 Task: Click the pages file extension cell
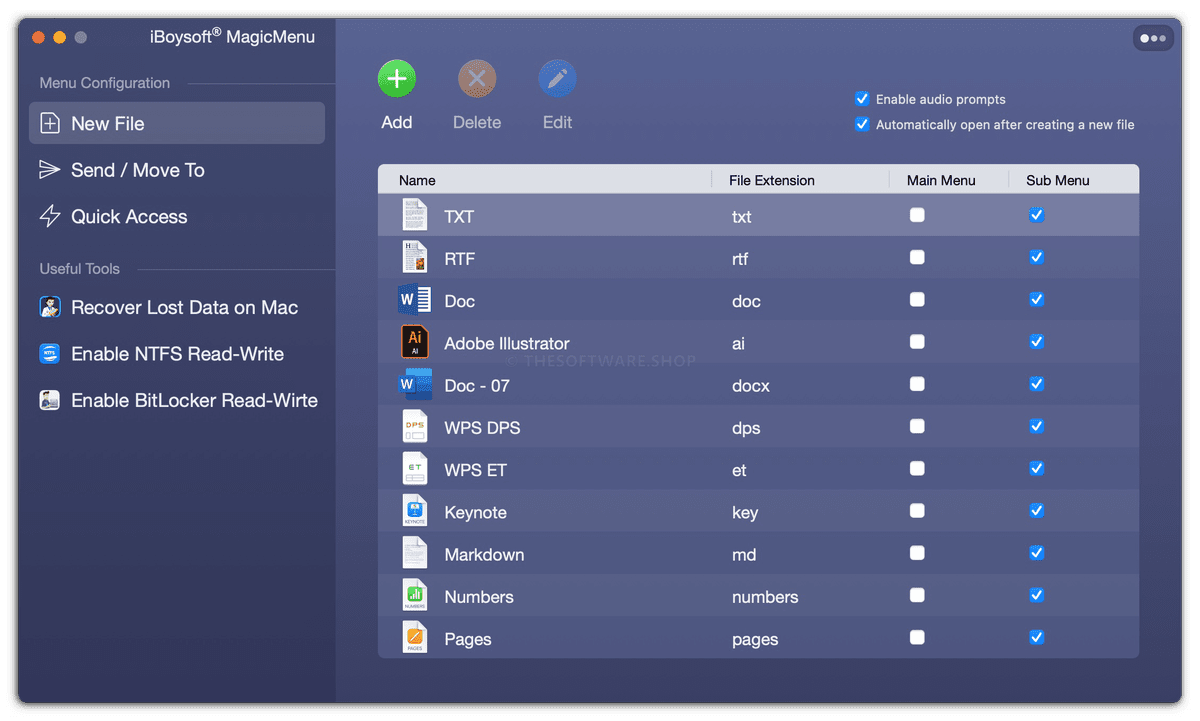click(x=755, y=639)
